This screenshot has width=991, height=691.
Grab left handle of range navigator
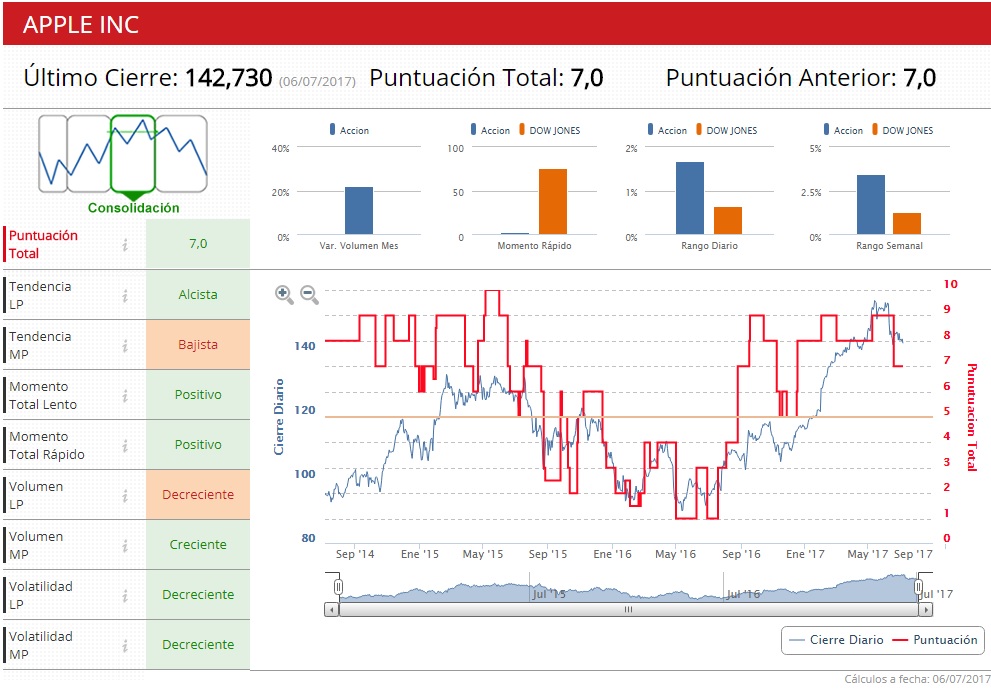338,586
